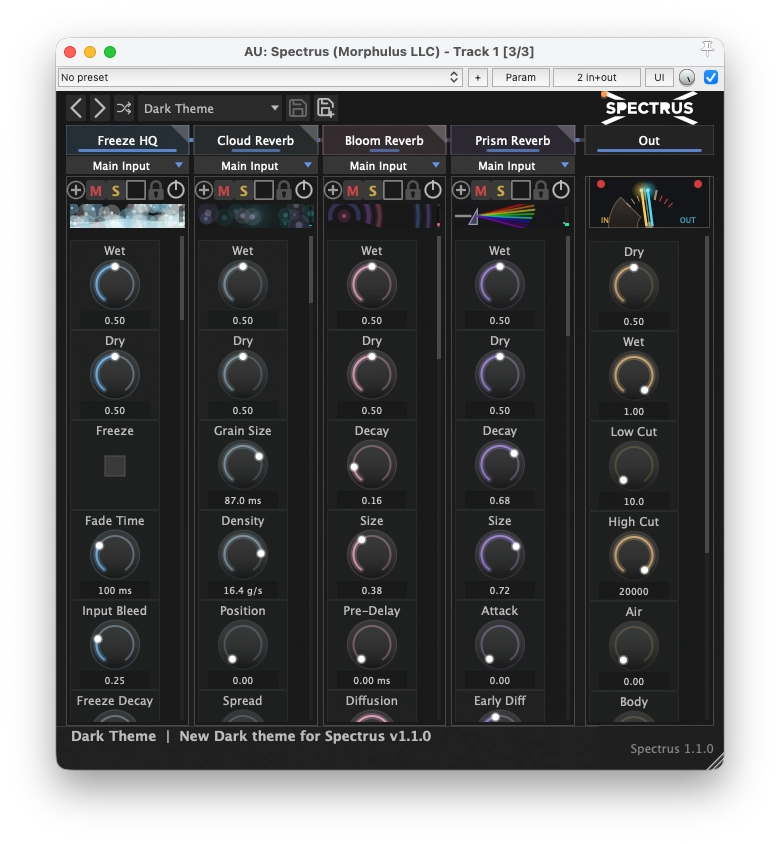Viewport: 780px width, 844px height.
Task: Click the Out module High Cut knob
Action: 634,555
